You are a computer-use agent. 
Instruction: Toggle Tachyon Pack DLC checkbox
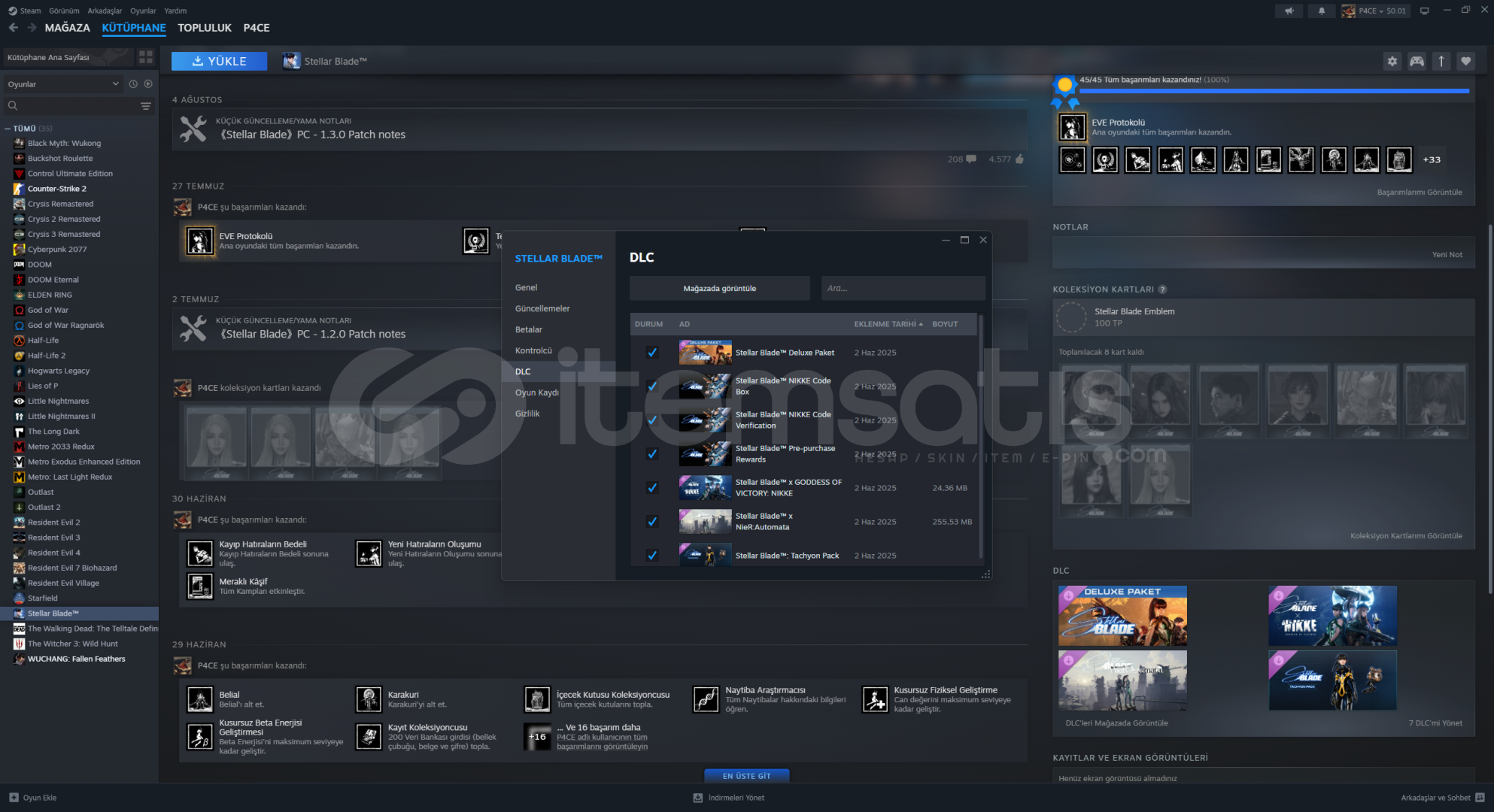(652, 555)
